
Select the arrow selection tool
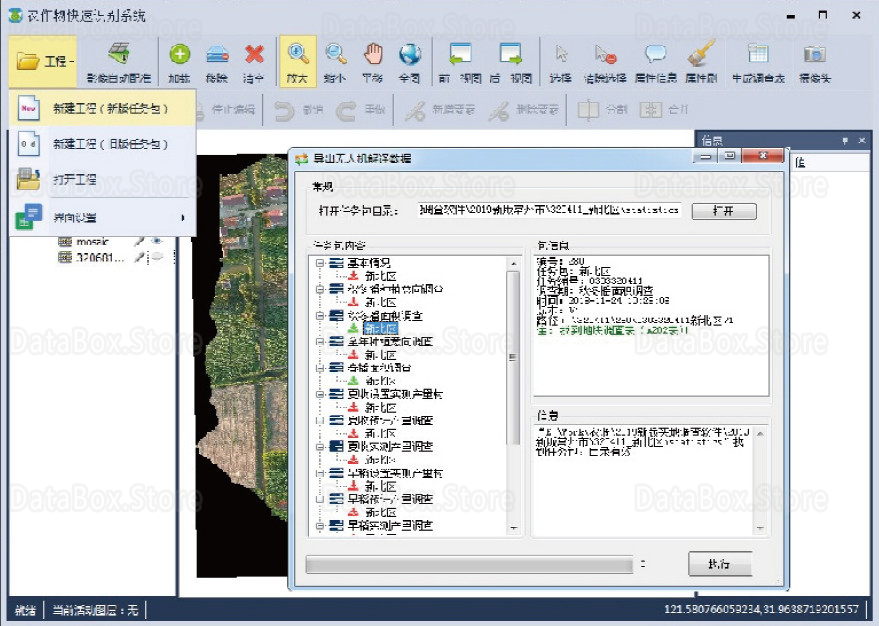tap(561, 62)
